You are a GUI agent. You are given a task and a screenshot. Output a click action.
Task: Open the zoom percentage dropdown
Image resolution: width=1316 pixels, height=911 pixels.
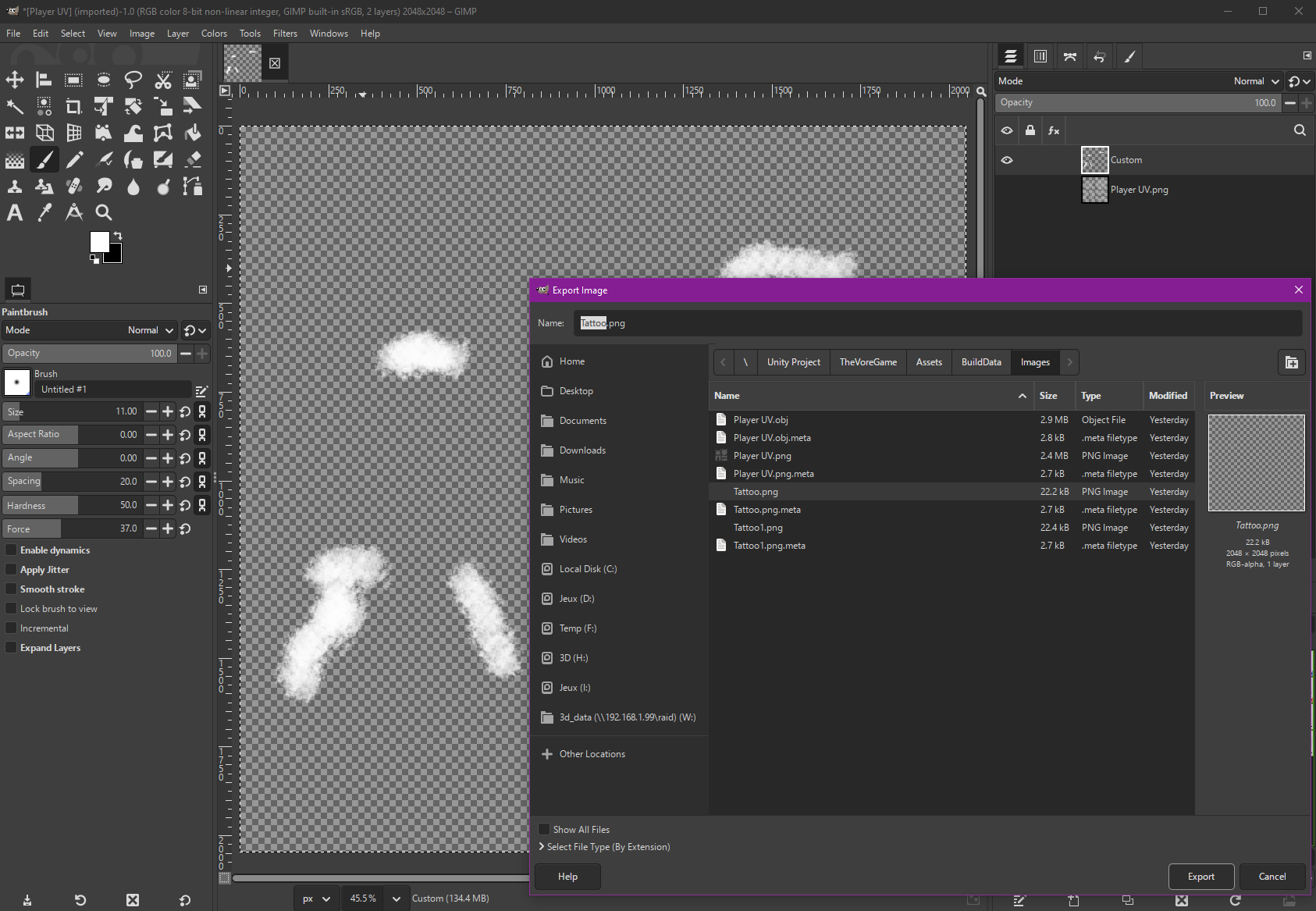coord(397,899)
